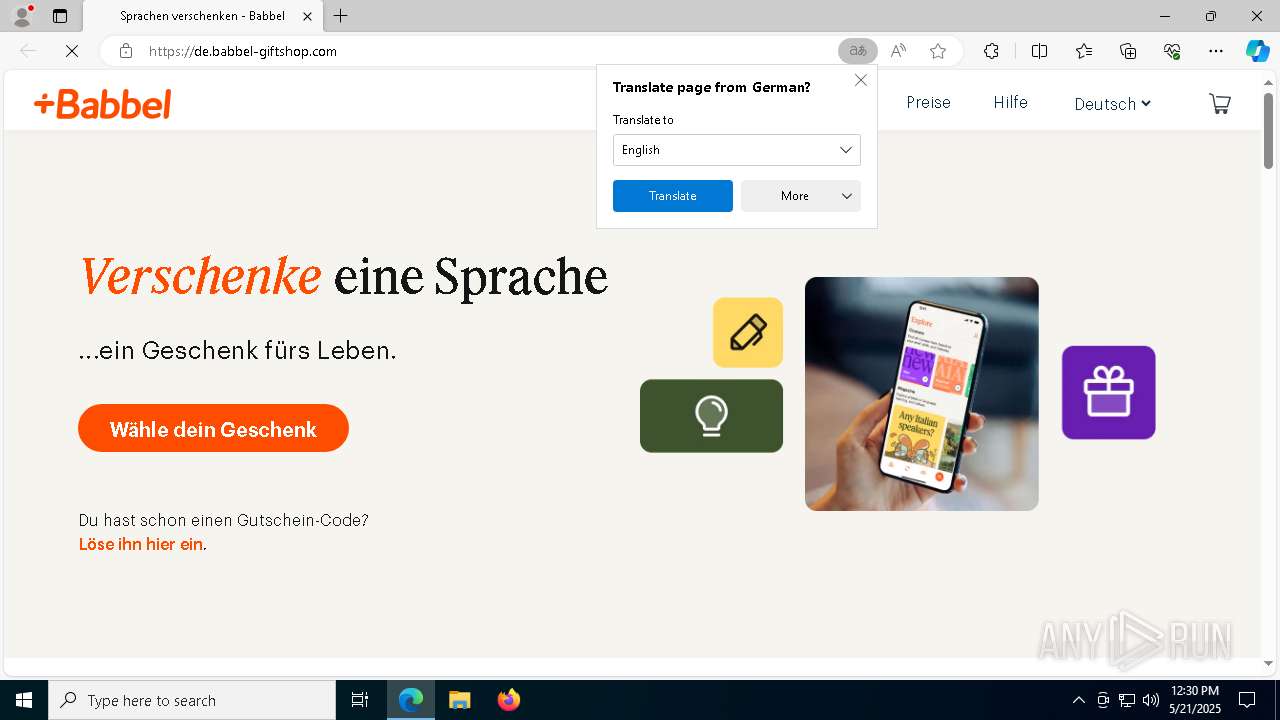Open the Deutsch language selector

click(1112, 104)
